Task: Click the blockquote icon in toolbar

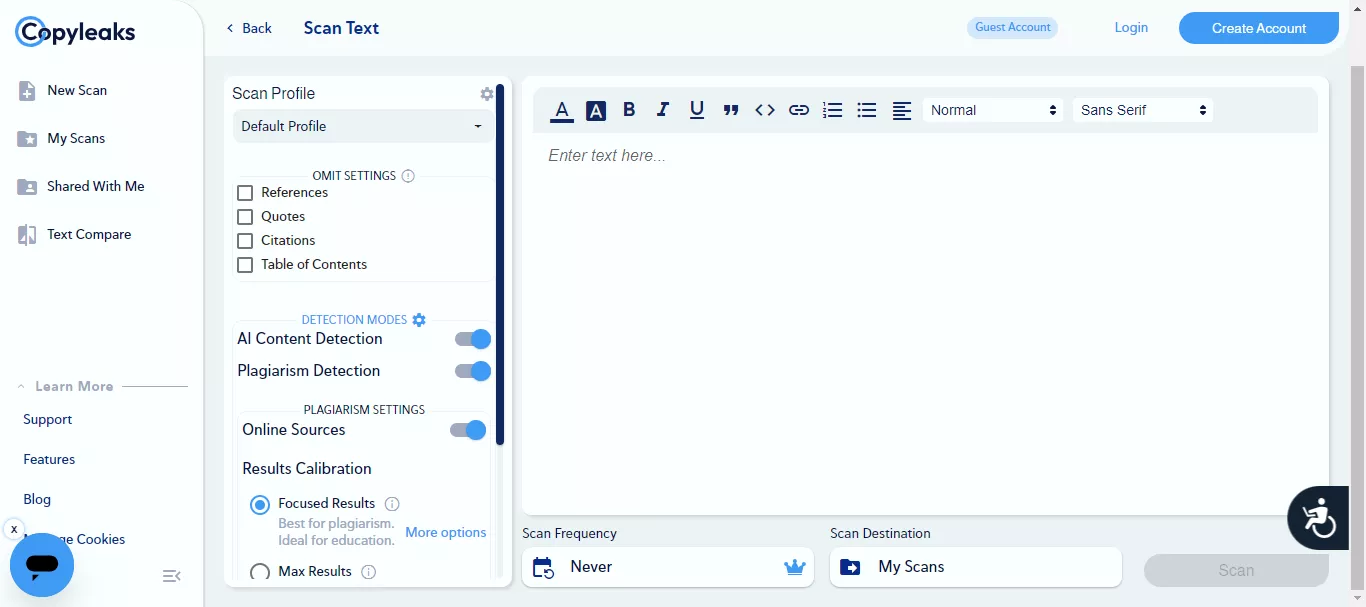Action: [x=731, y=110]
